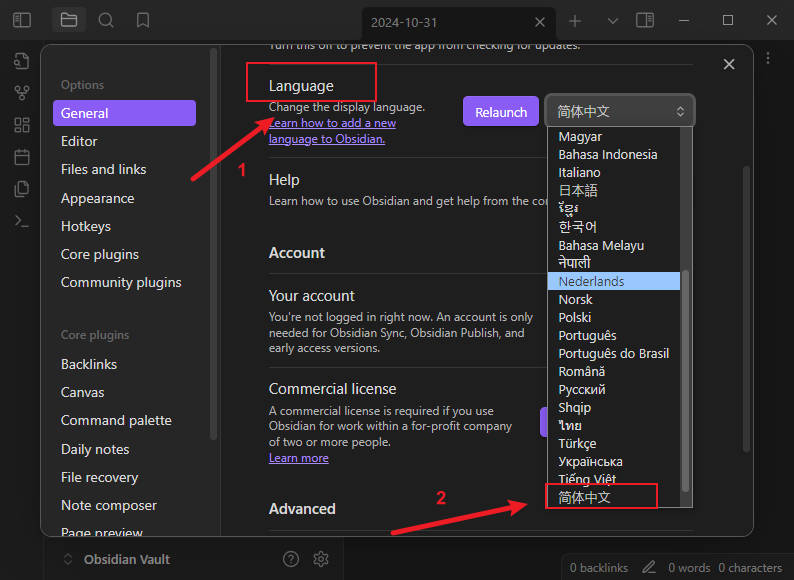Open Note composer plugin settings
794x580 pixels.
tap(124, 505)
